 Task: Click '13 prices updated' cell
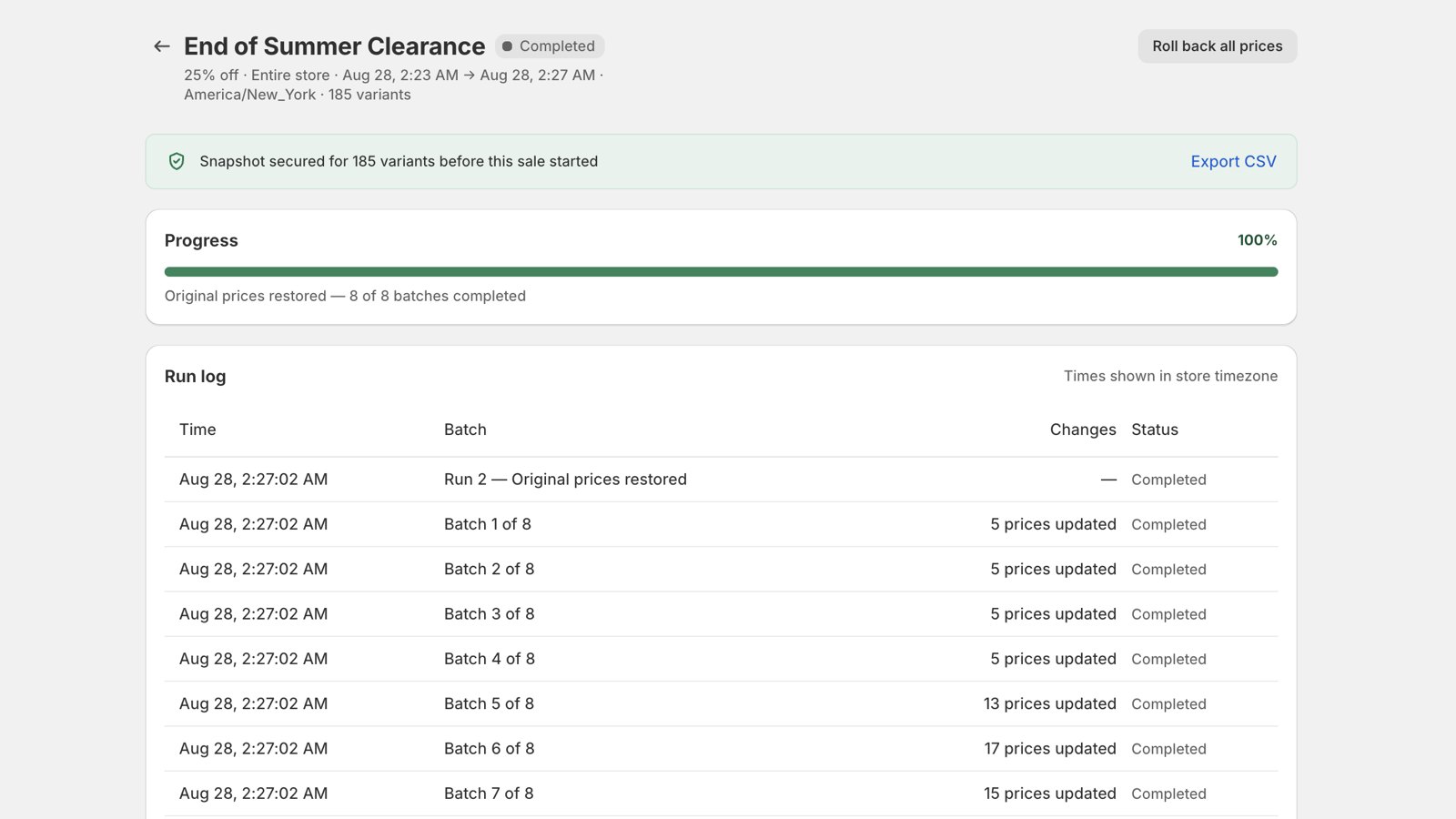point(1049,703)
